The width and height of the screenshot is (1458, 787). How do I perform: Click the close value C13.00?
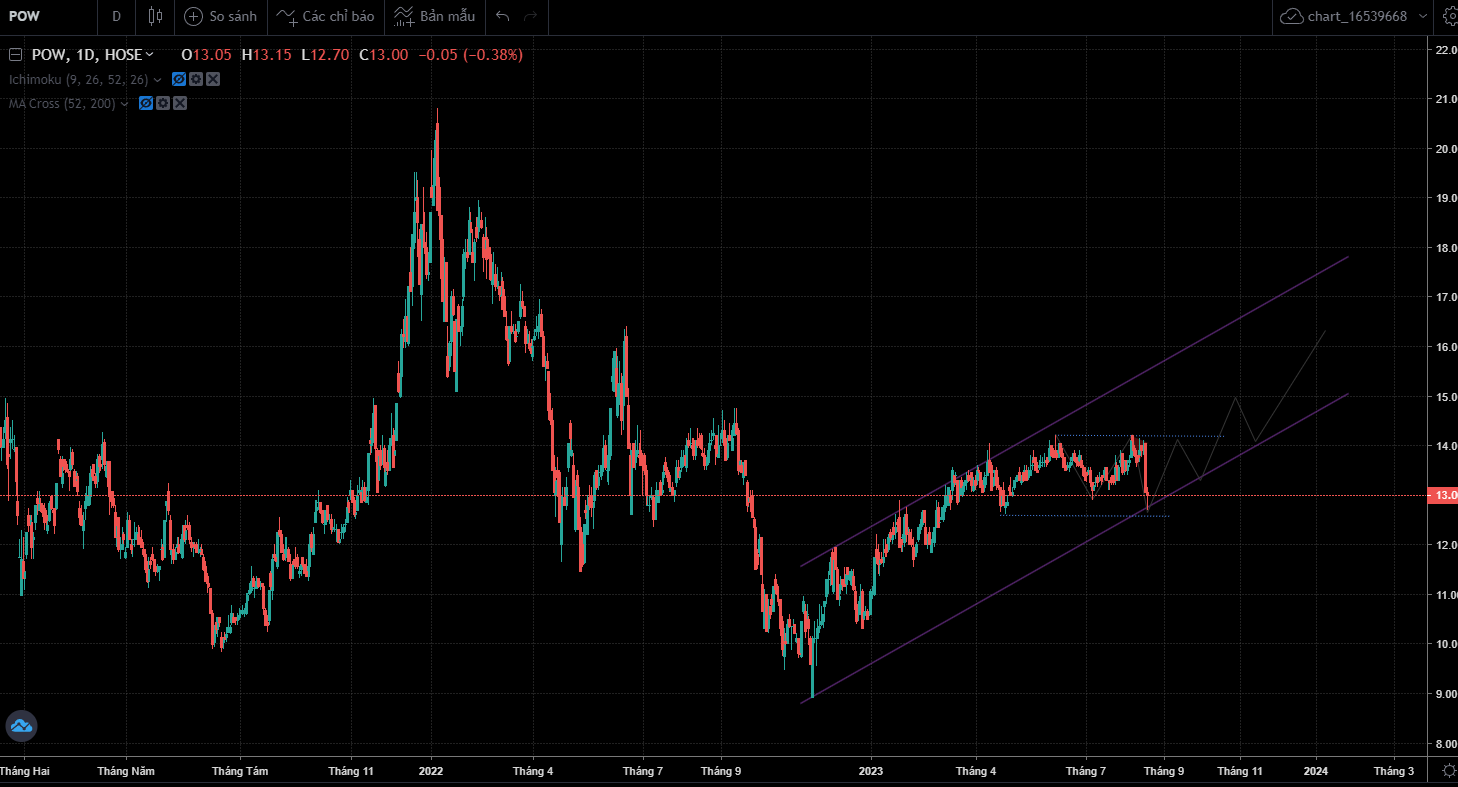click(x=384, y=55)
